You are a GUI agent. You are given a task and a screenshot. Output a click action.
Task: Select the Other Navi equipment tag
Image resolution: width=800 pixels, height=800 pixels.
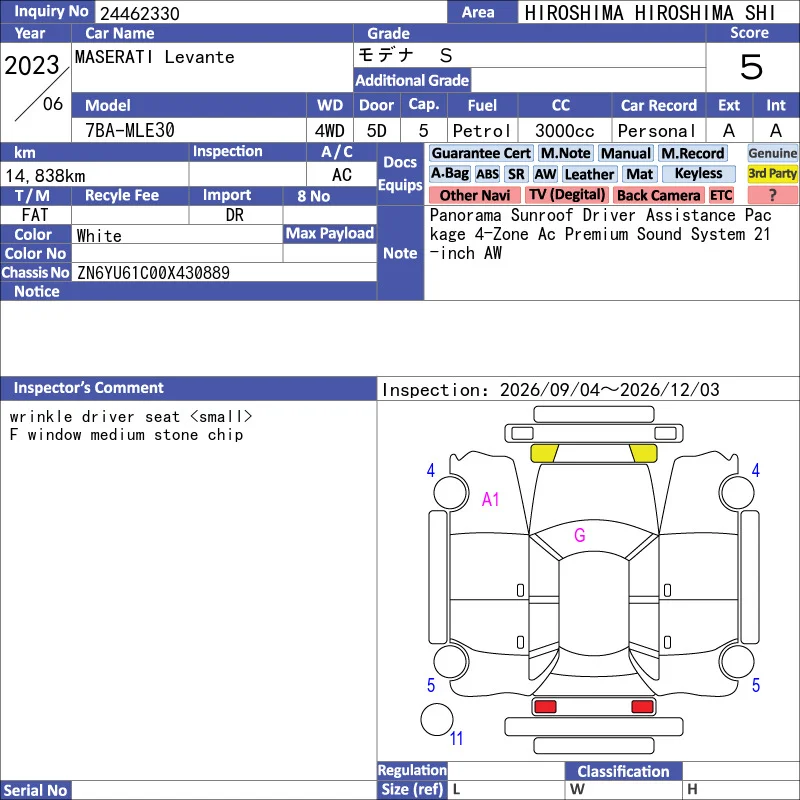(474, 195)
